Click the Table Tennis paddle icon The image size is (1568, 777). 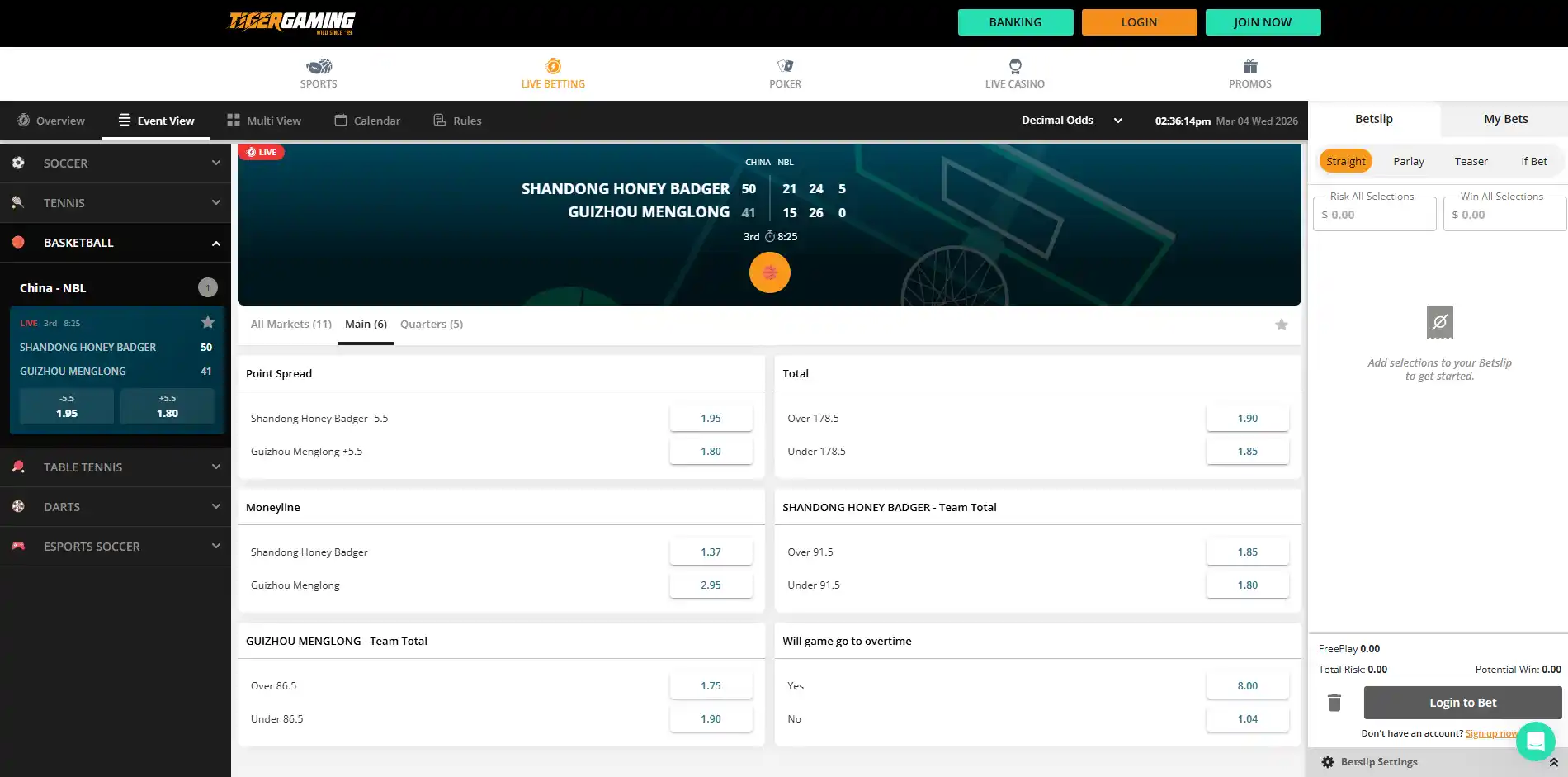[x=18, y=467]
